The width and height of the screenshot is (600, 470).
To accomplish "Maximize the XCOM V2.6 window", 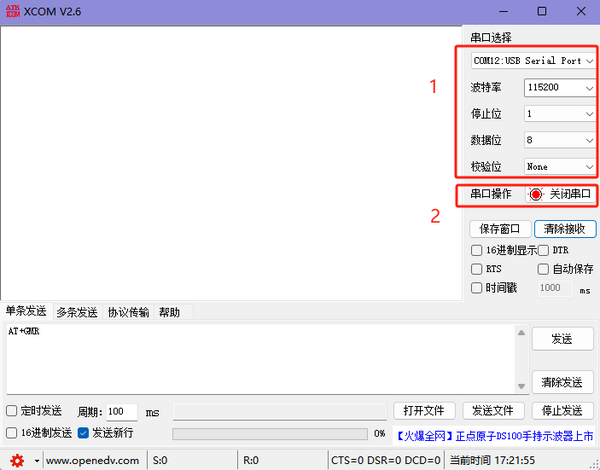I will pyautogui.click(x=542, y=11).
